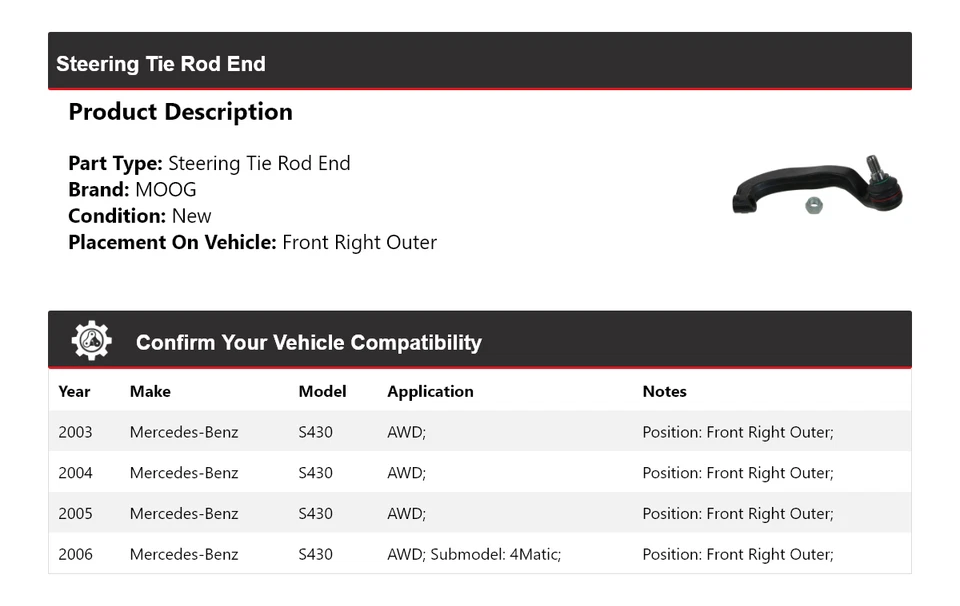Click the Steering Tie Rod End header
This screenshot has height=606, width=960.
(161, 64)
